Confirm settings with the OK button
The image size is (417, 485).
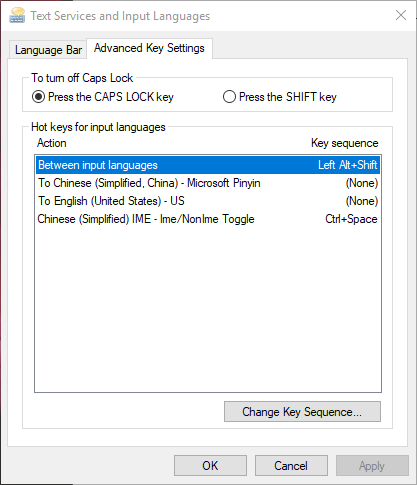click(x=210, y=466)
